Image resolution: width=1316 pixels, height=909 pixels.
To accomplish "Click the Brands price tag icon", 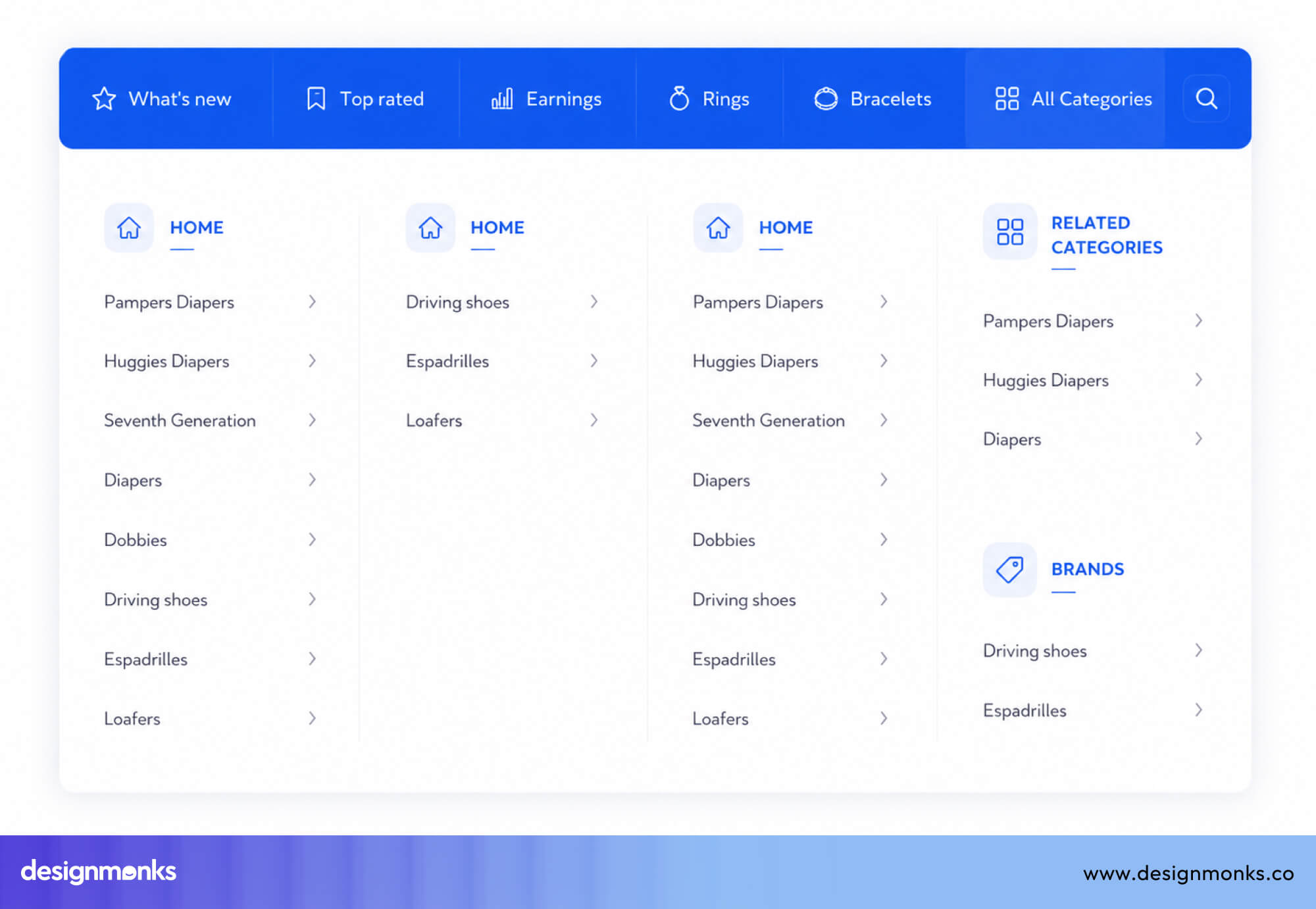I will tap(1010, 570).
